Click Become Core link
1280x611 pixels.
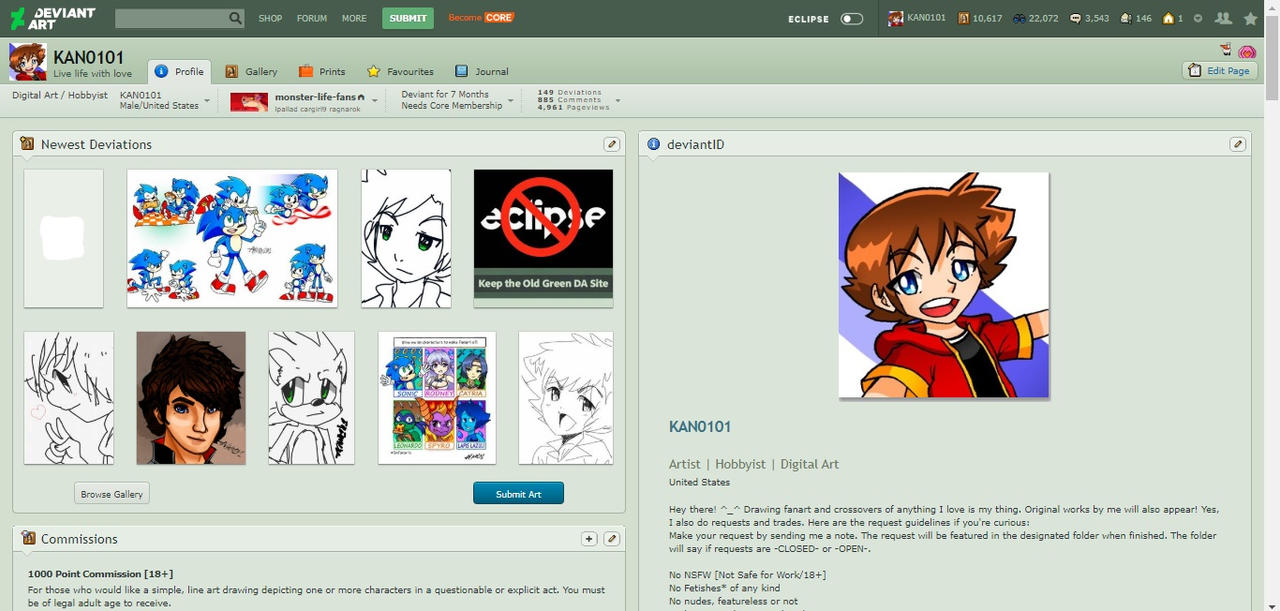(481, 18)
